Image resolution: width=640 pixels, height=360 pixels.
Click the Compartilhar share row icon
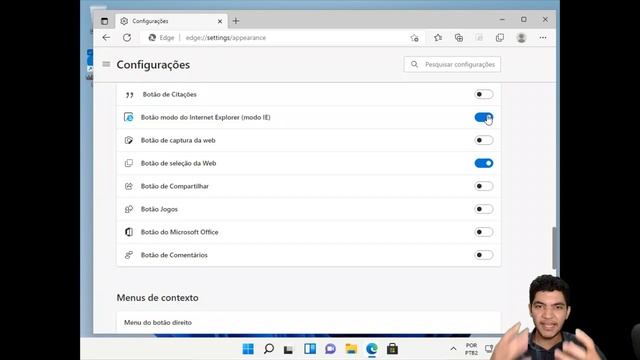[x=129, y=186]
